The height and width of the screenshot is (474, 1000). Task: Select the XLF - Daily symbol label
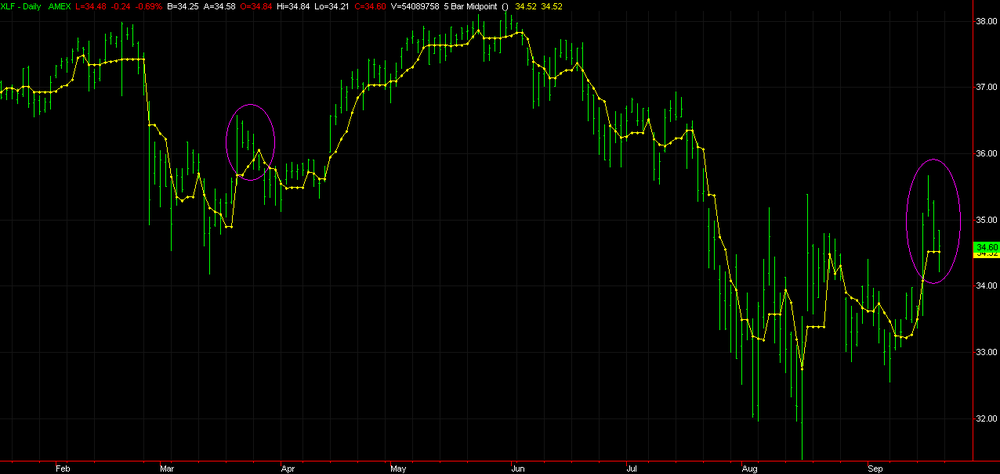click(22, 6)
